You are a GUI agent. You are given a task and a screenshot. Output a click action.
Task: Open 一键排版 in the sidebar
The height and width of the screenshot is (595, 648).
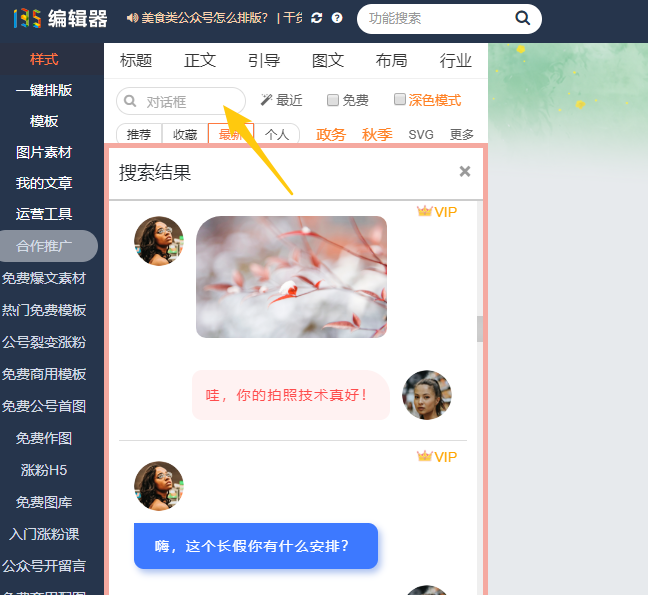(x=44, y=90)
